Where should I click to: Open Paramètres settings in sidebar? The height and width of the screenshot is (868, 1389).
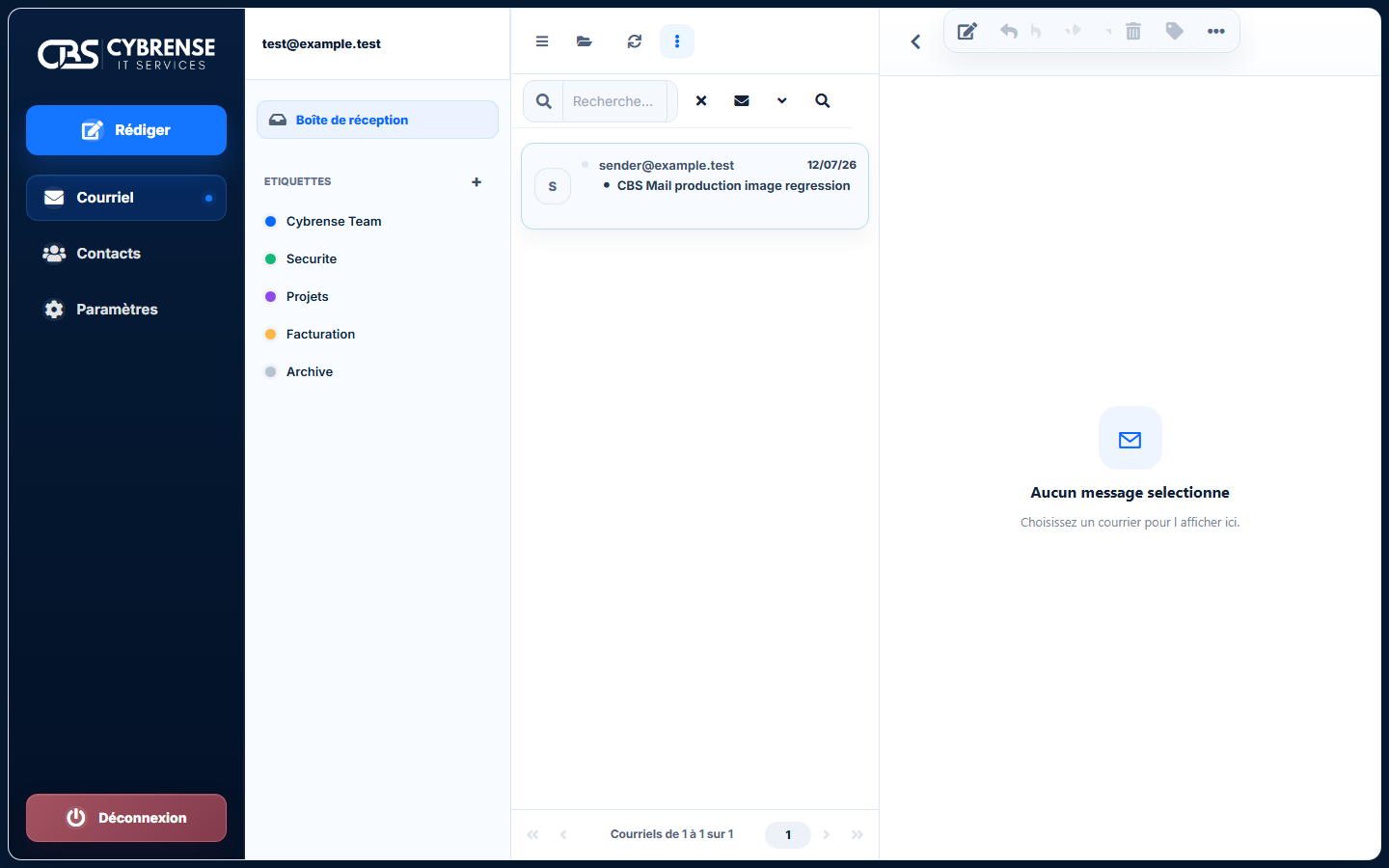coord(126,310)
